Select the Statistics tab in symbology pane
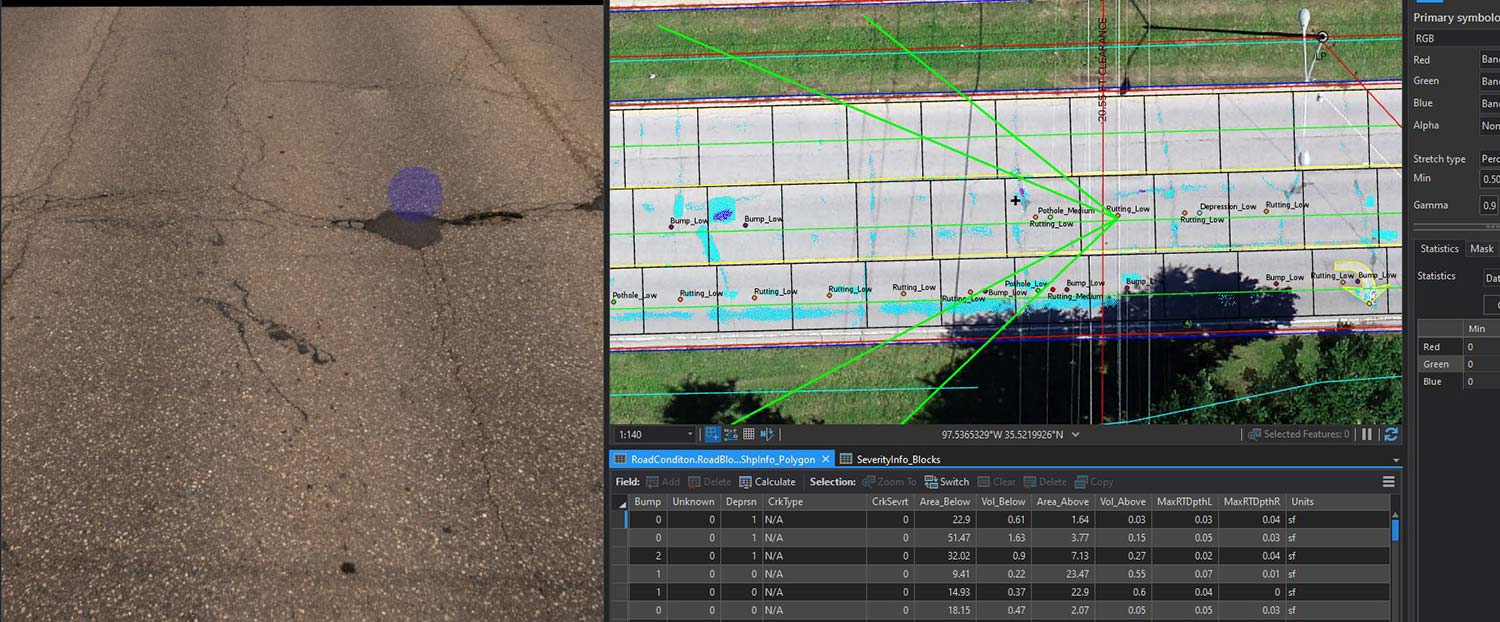This screenshot has height=622, width=1500. (x=1439, y=249)
